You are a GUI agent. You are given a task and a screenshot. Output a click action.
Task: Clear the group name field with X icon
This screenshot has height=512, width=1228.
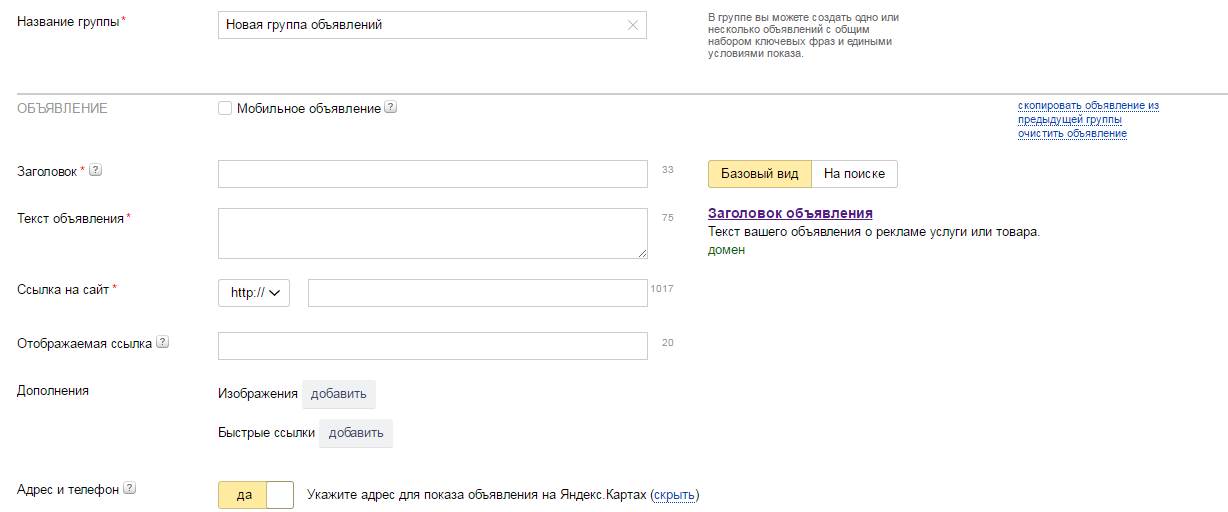(x=632, y=25)
